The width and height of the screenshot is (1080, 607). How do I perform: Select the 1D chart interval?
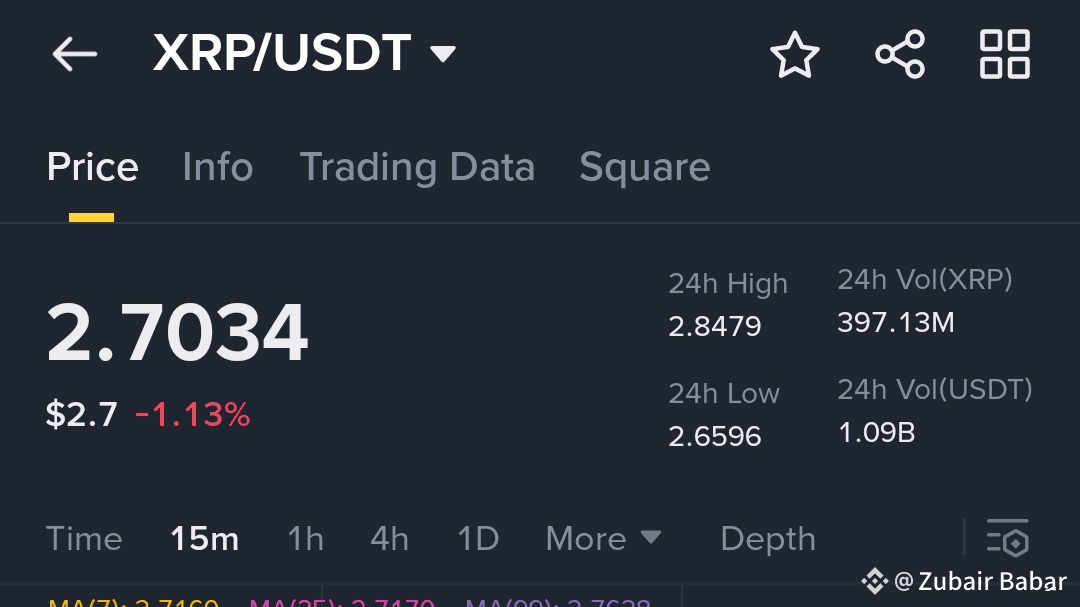coord(478,539)
